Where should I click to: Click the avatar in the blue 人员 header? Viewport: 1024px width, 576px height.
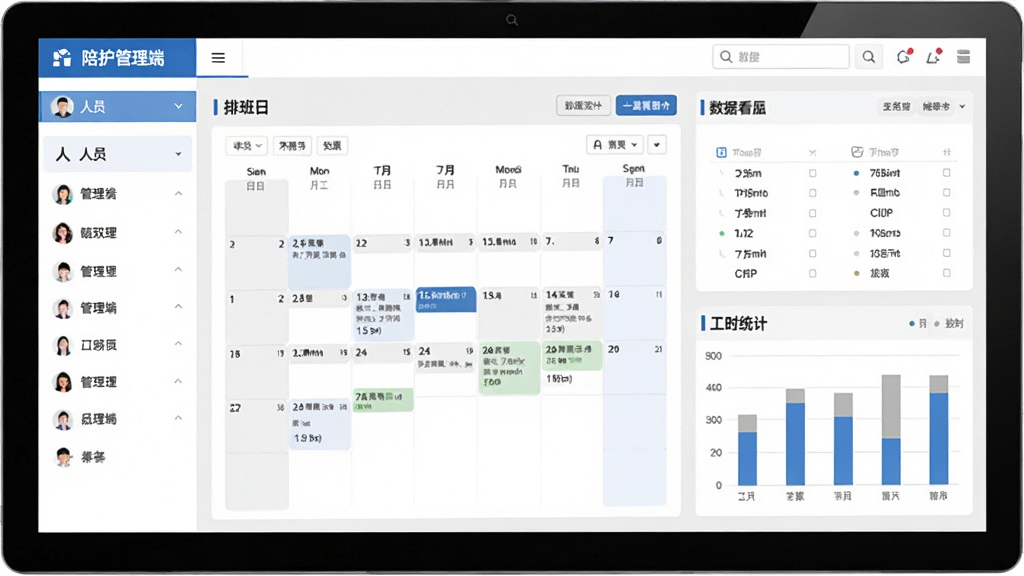coord(63,106)
